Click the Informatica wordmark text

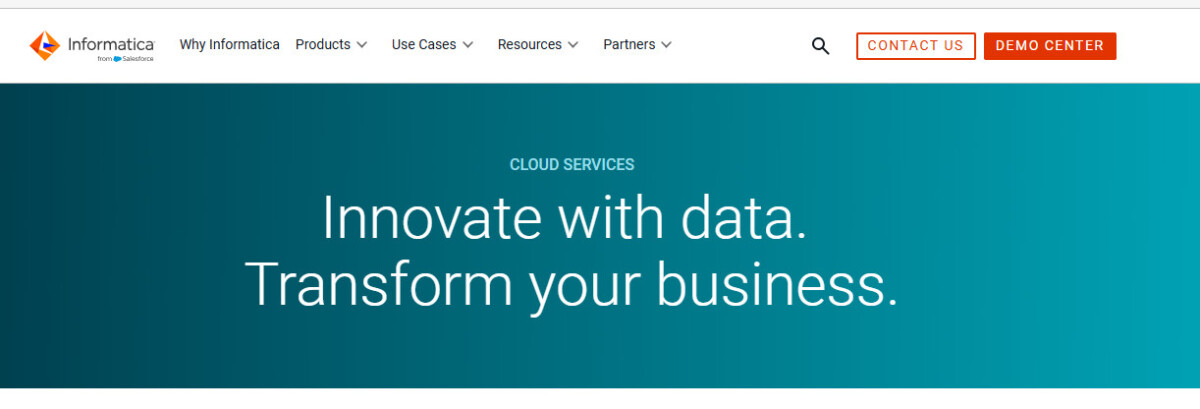111,44
